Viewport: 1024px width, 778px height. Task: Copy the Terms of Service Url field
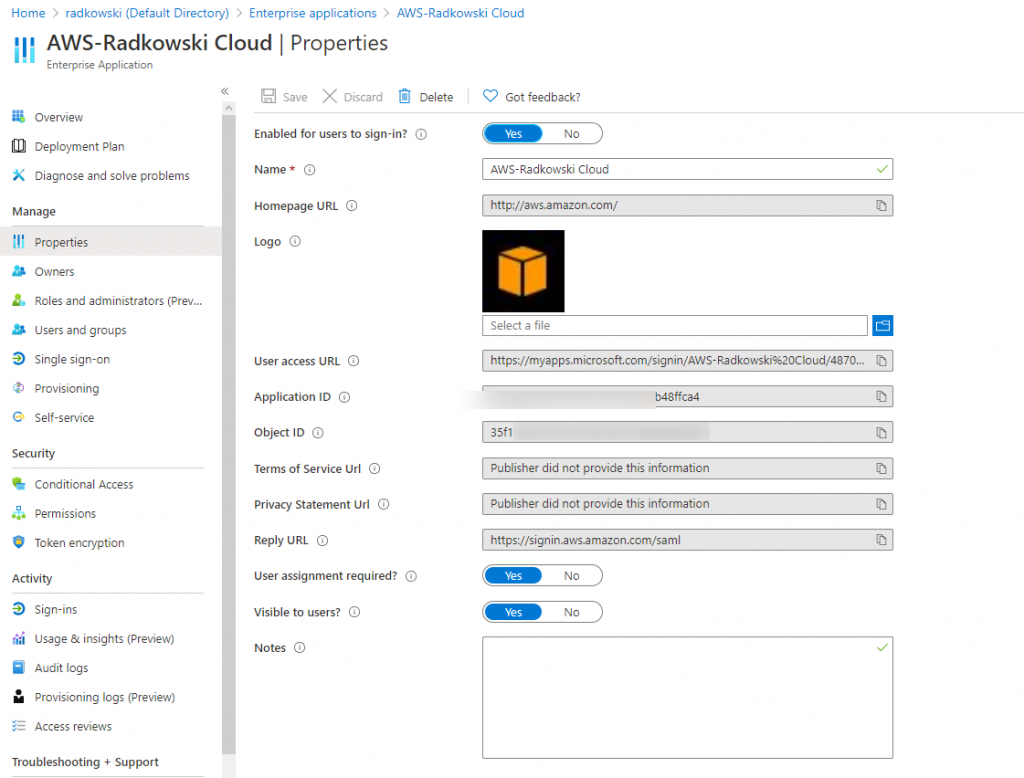881,468
